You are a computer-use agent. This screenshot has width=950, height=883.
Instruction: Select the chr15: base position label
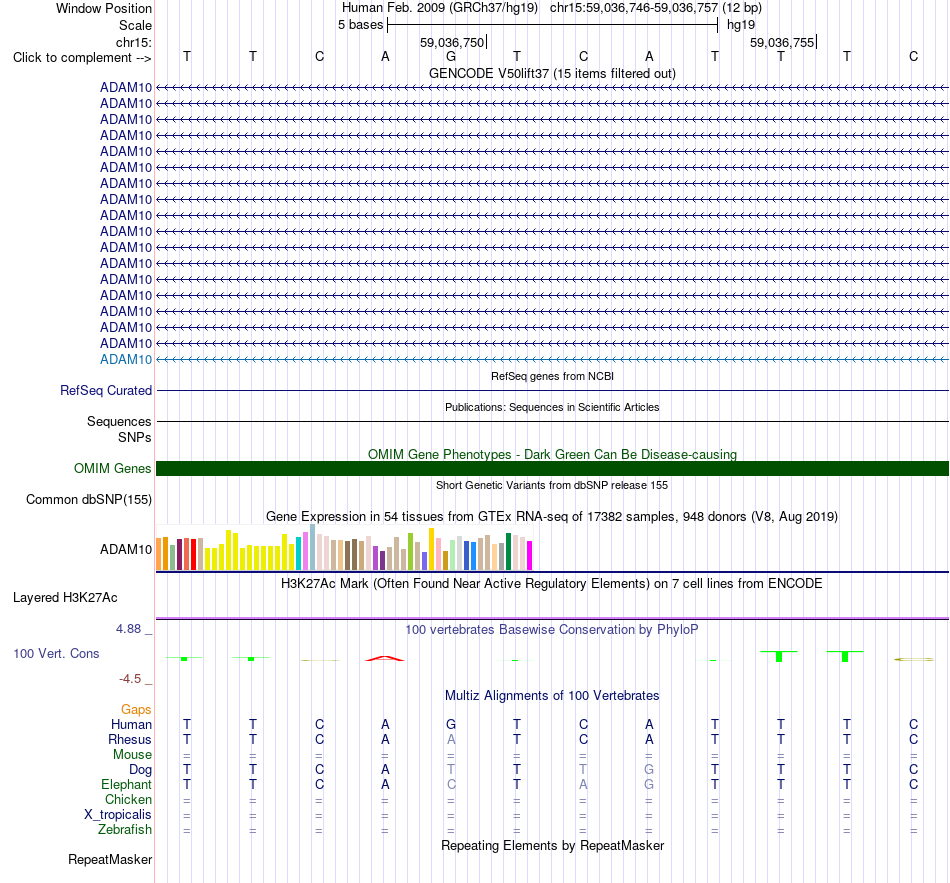[x=134, y=42]
